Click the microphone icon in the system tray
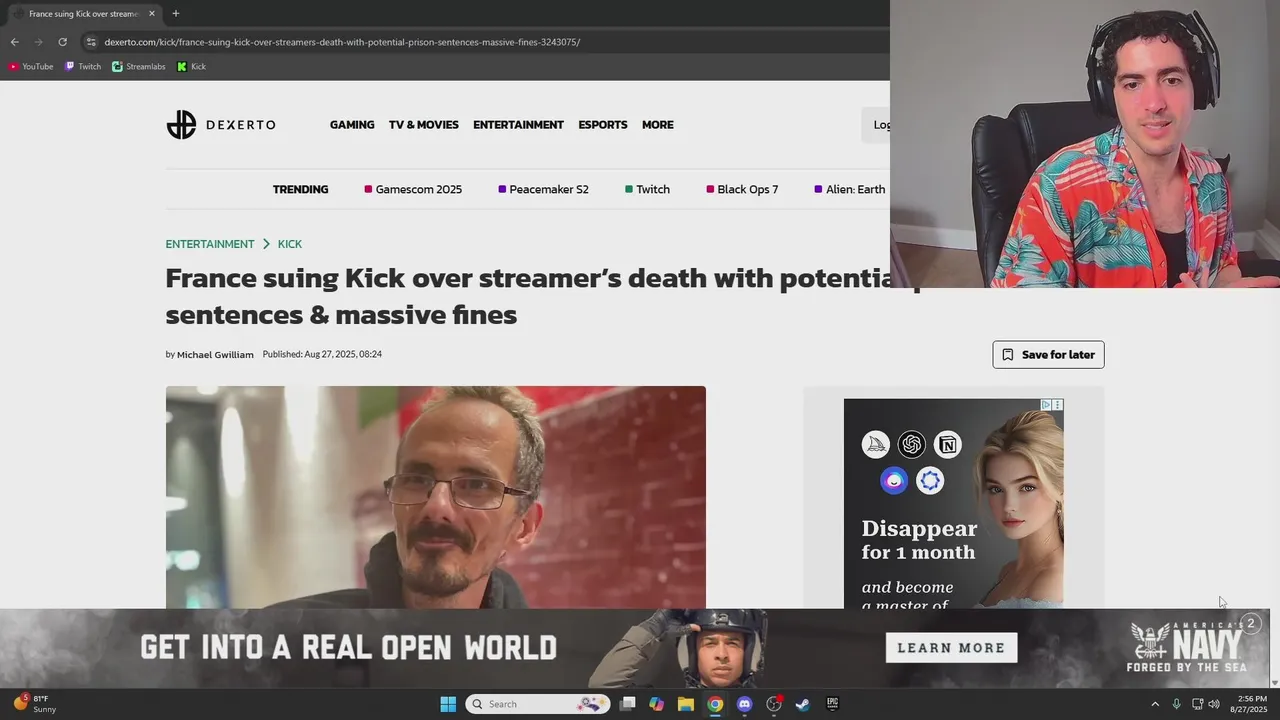This screenshot has width=1280, height=720. (1176, 704)
